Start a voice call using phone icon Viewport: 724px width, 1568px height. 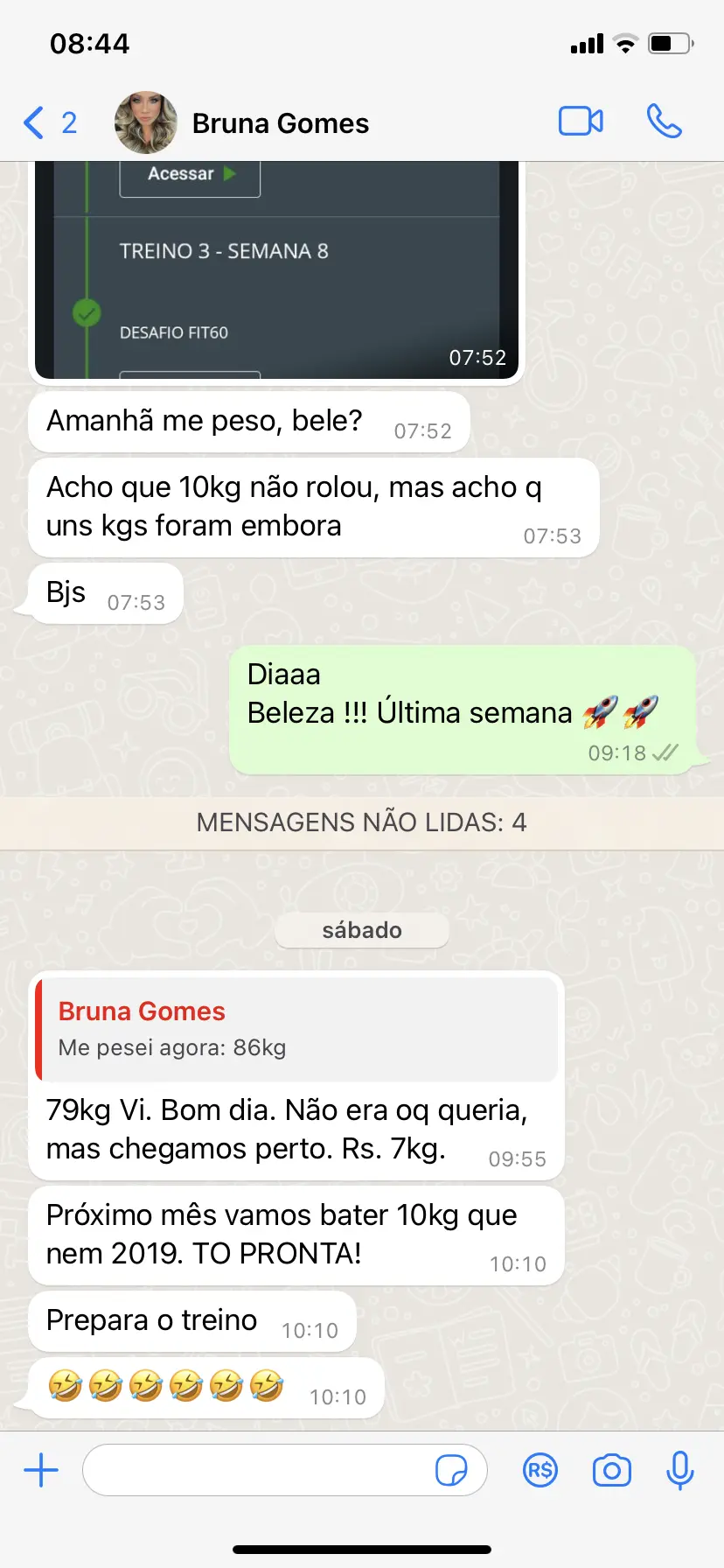coord(665,122)
